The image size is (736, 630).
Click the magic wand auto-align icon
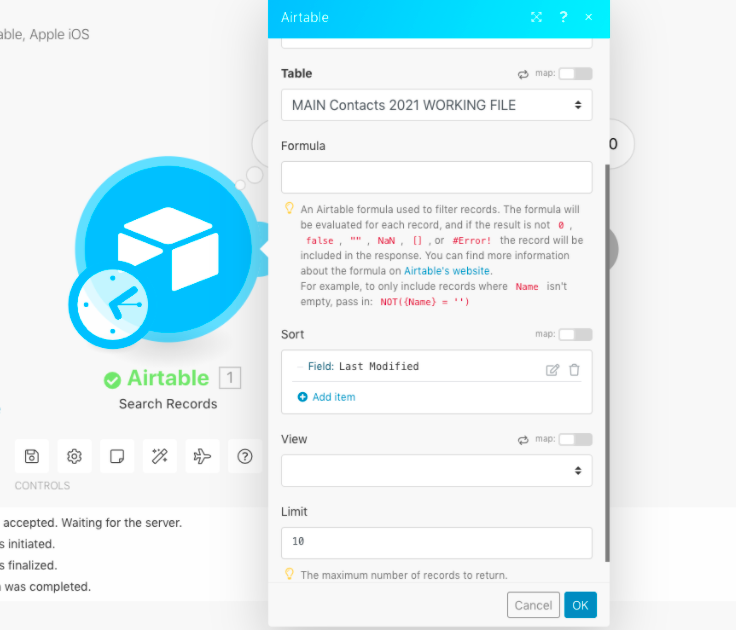tap(160, 456)
